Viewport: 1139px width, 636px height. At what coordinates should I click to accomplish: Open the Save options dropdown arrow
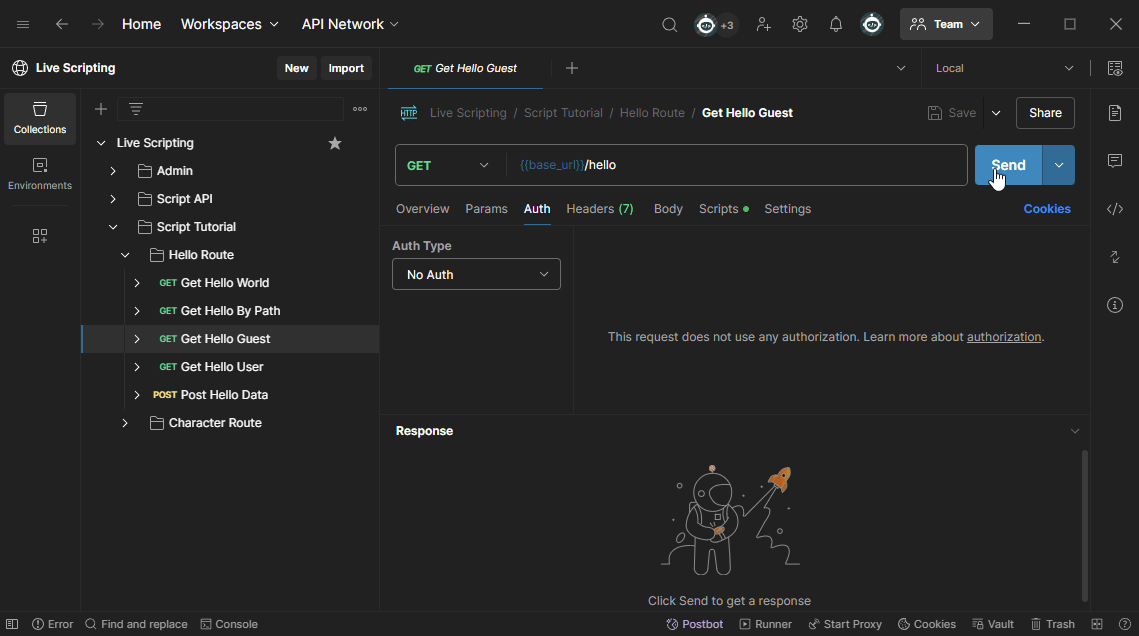tap(996, 113)
